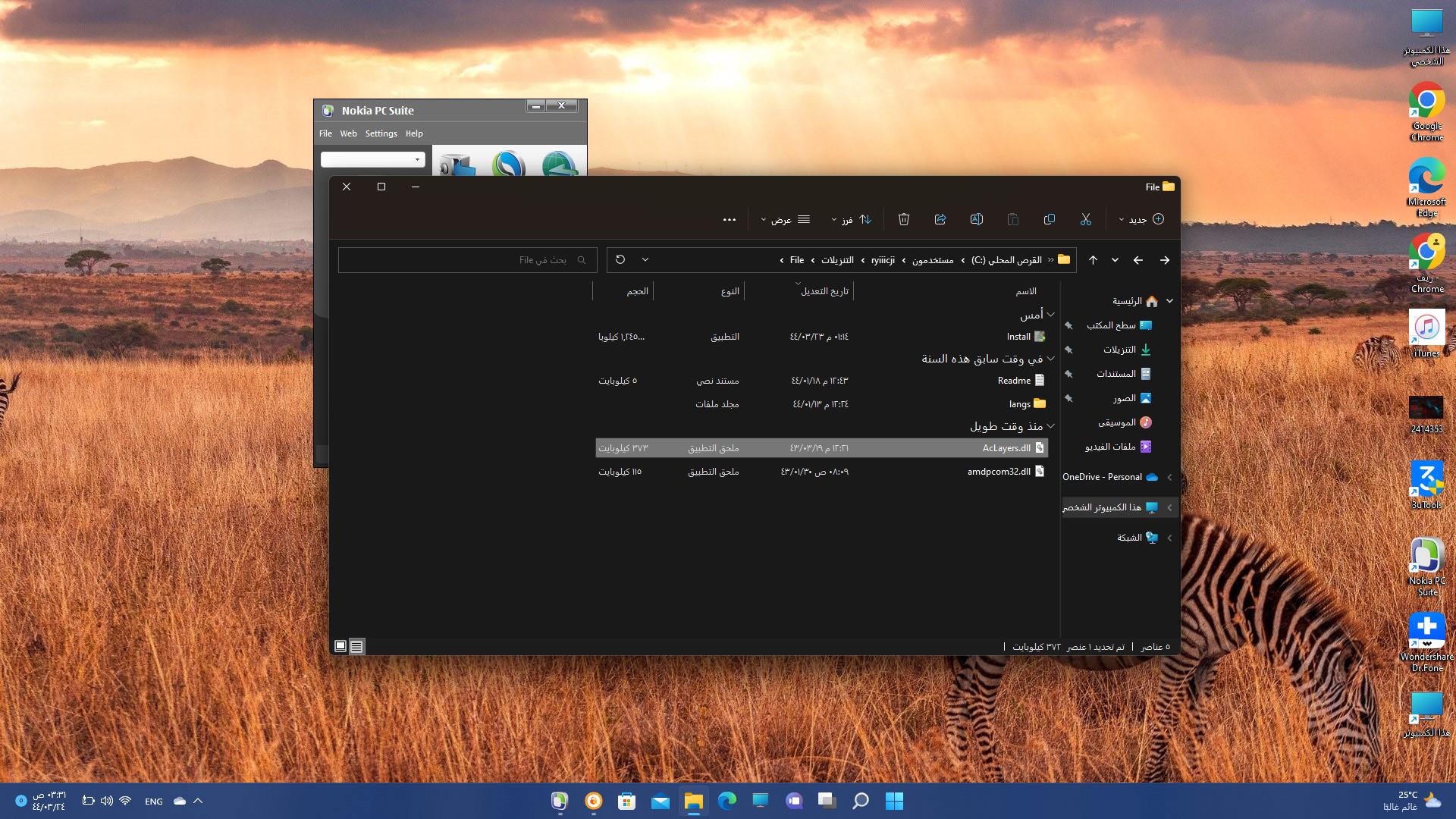Sort by Date modified column header
1456x819 pixels.
coord(824,291)
